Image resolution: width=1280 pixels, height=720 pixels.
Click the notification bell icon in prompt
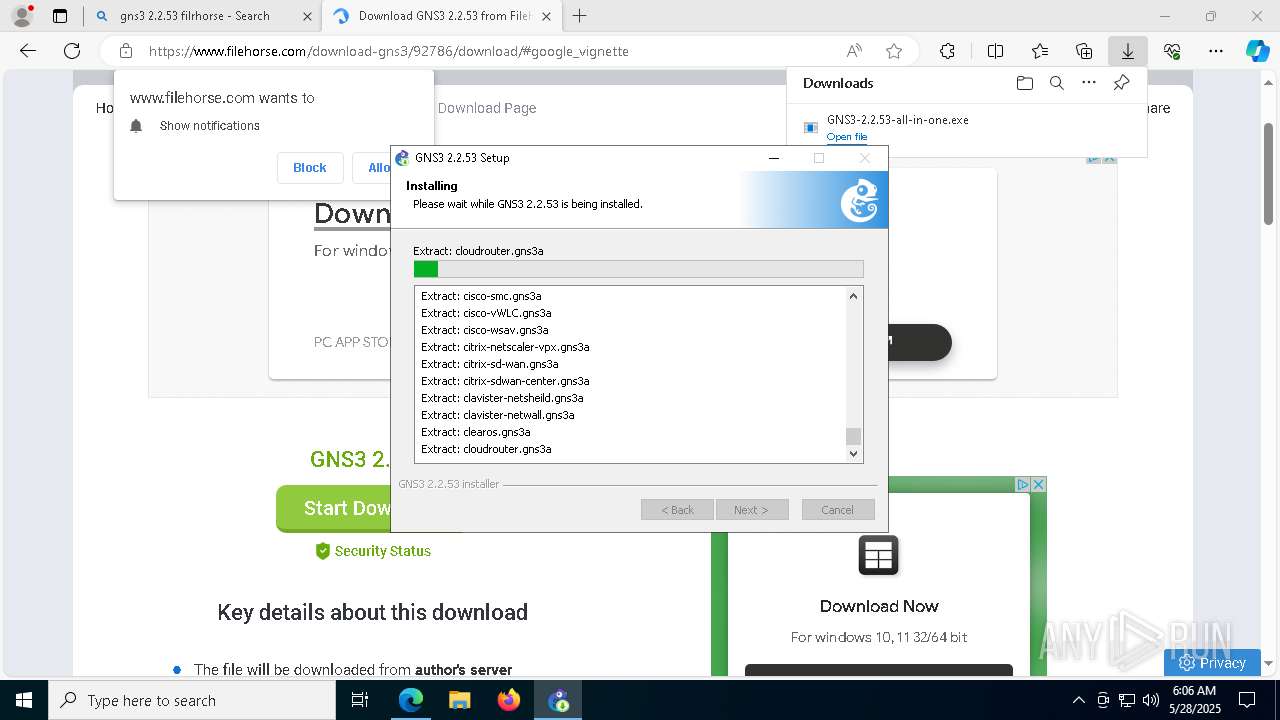tap(137, 125)
